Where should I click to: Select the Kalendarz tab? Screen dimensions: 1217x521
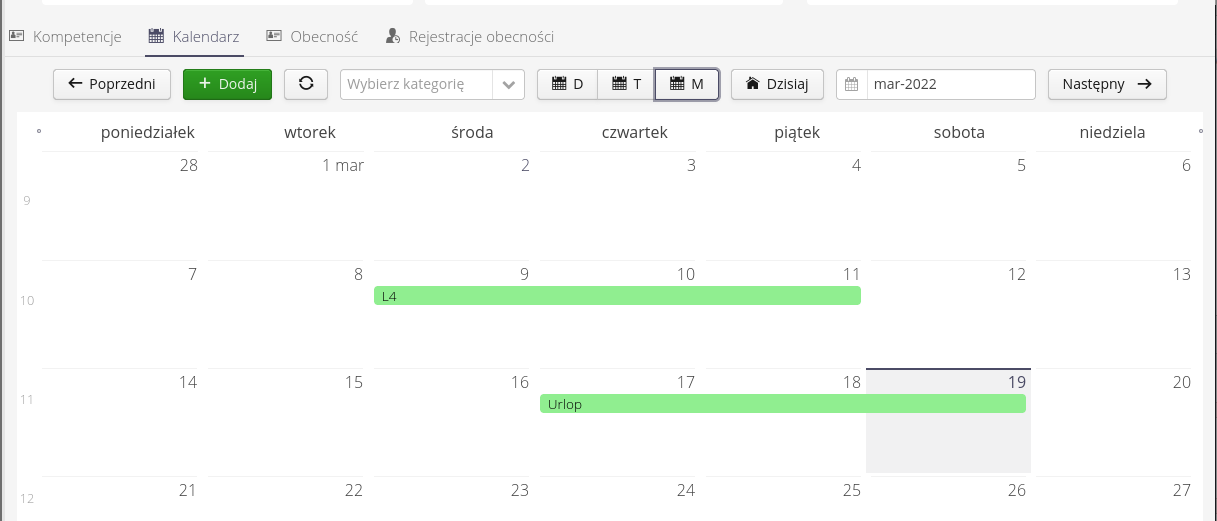pos(194,37)
